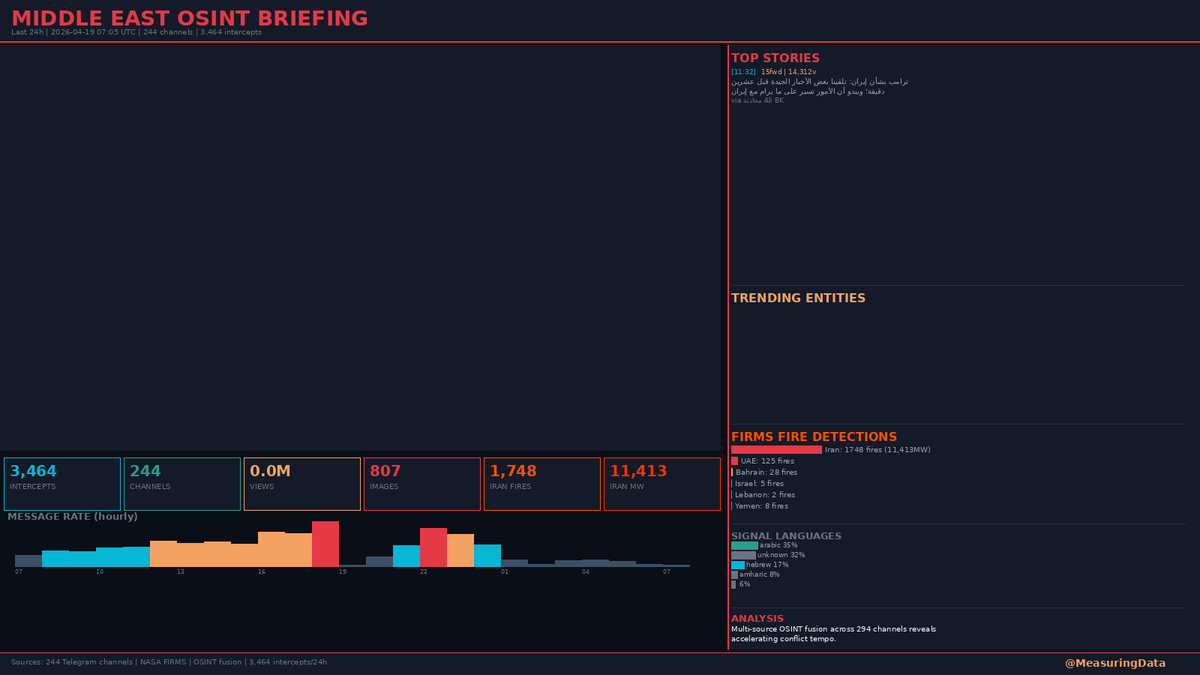Click the red bar at hour 22

[433, 547]
